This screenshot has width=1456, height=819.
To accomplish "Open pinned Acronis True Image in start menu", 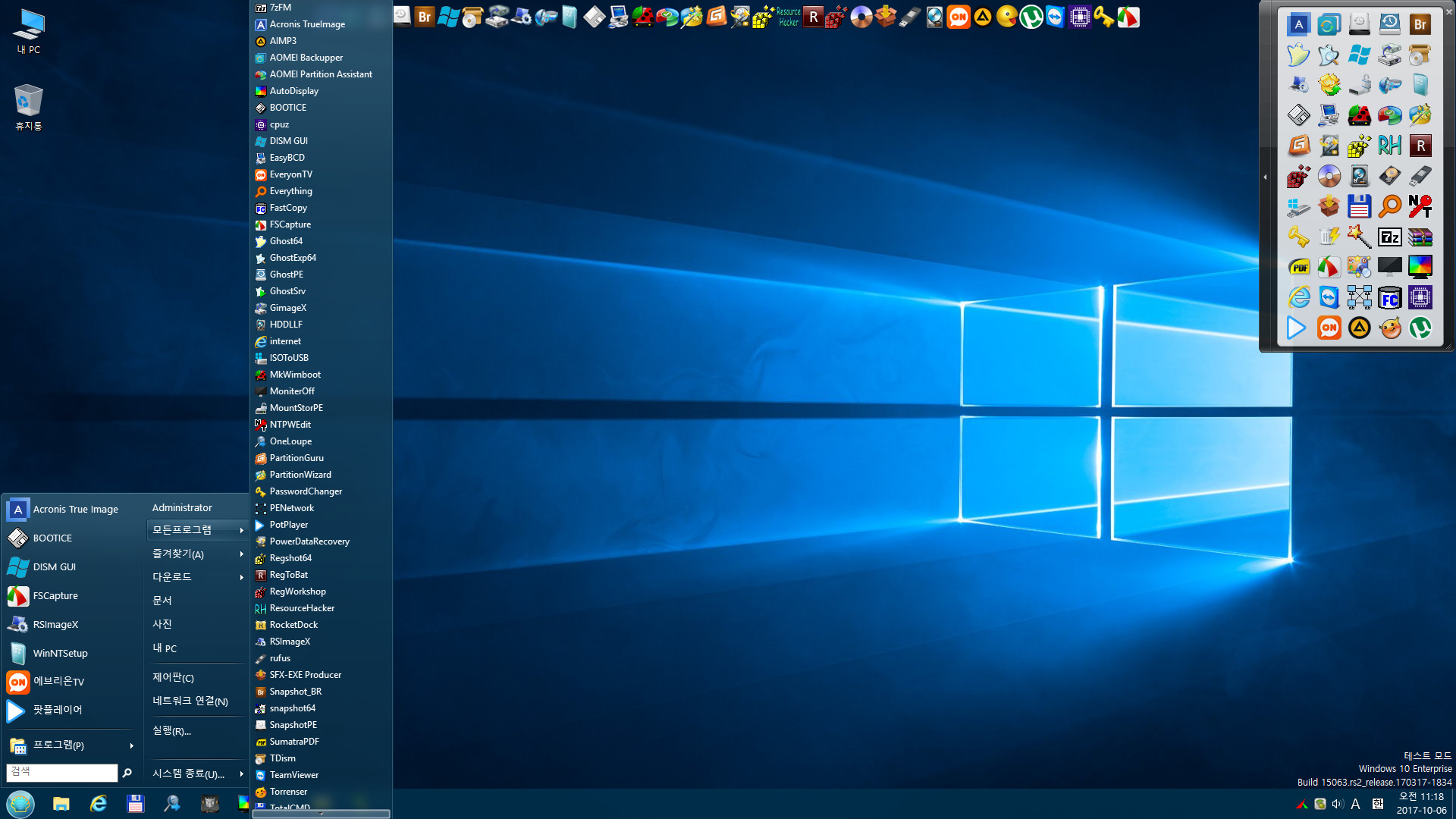I will coord(74,510).
